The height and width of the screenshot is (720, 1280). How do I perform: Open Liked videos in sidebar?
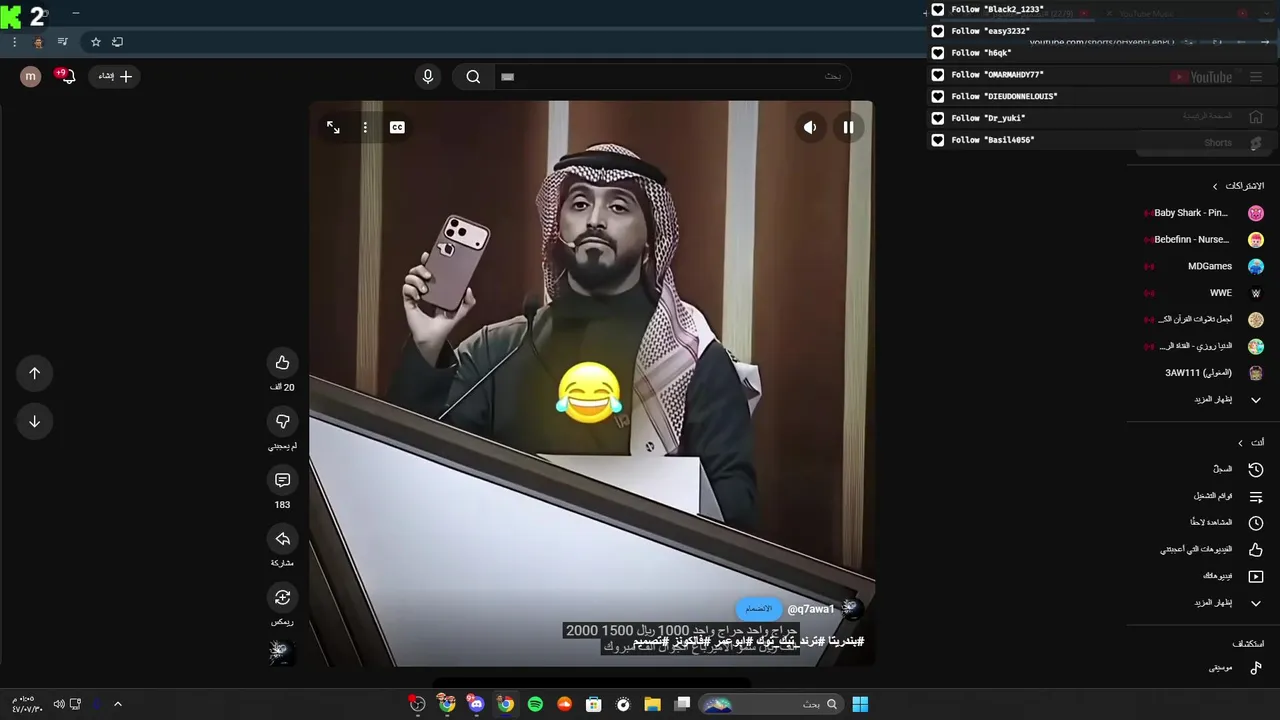click(1211, 549)
